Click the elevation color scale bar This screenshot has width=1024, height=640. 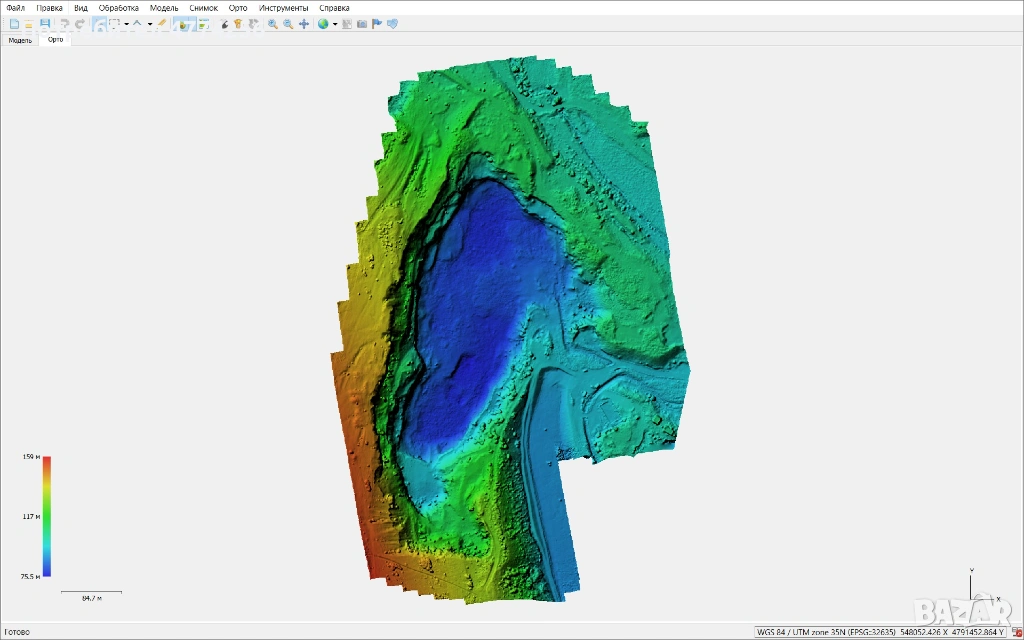click(x=47, y=516)
